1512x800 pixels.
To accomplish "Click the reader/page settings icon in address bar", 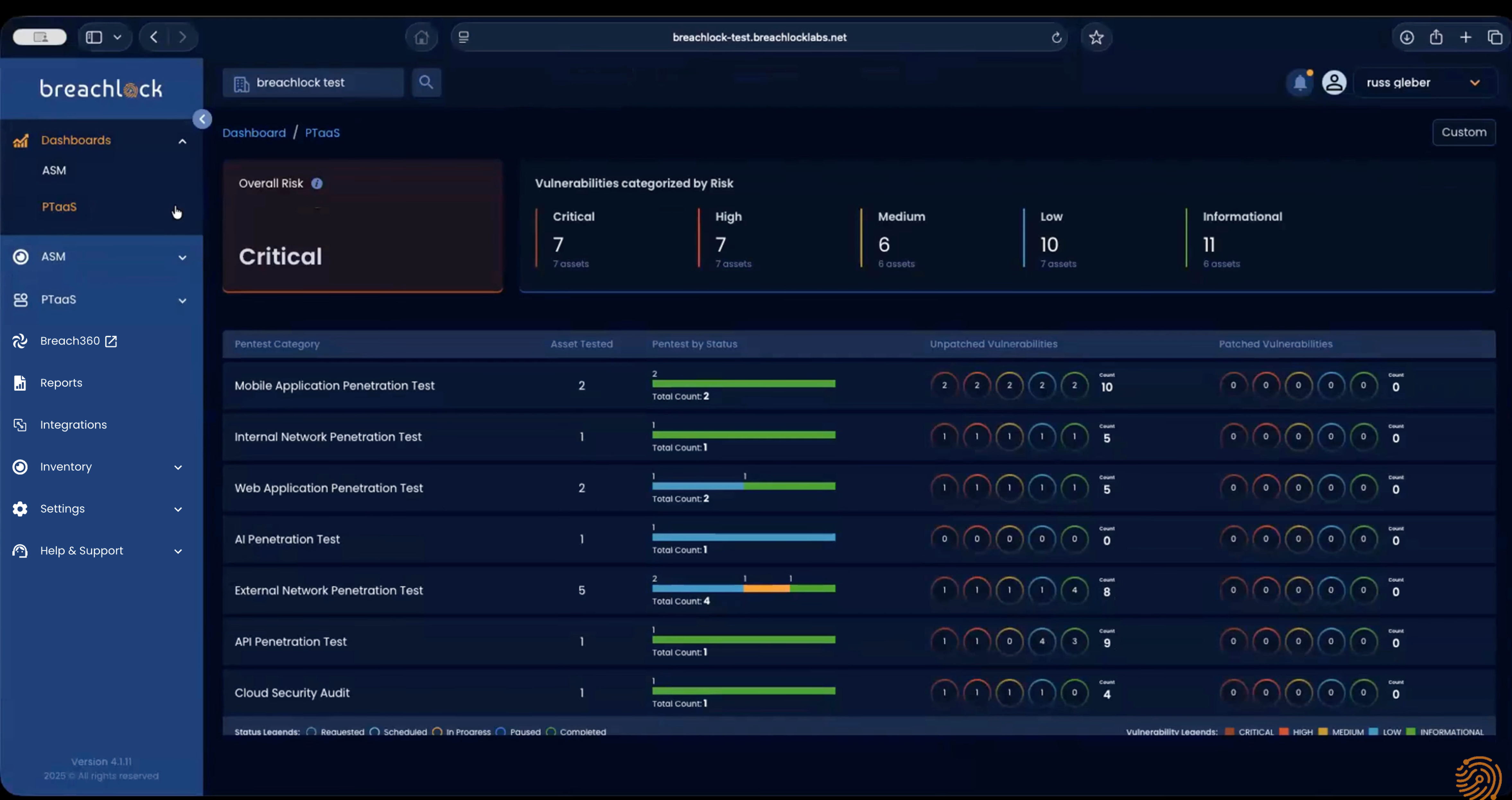I will 464,37.
